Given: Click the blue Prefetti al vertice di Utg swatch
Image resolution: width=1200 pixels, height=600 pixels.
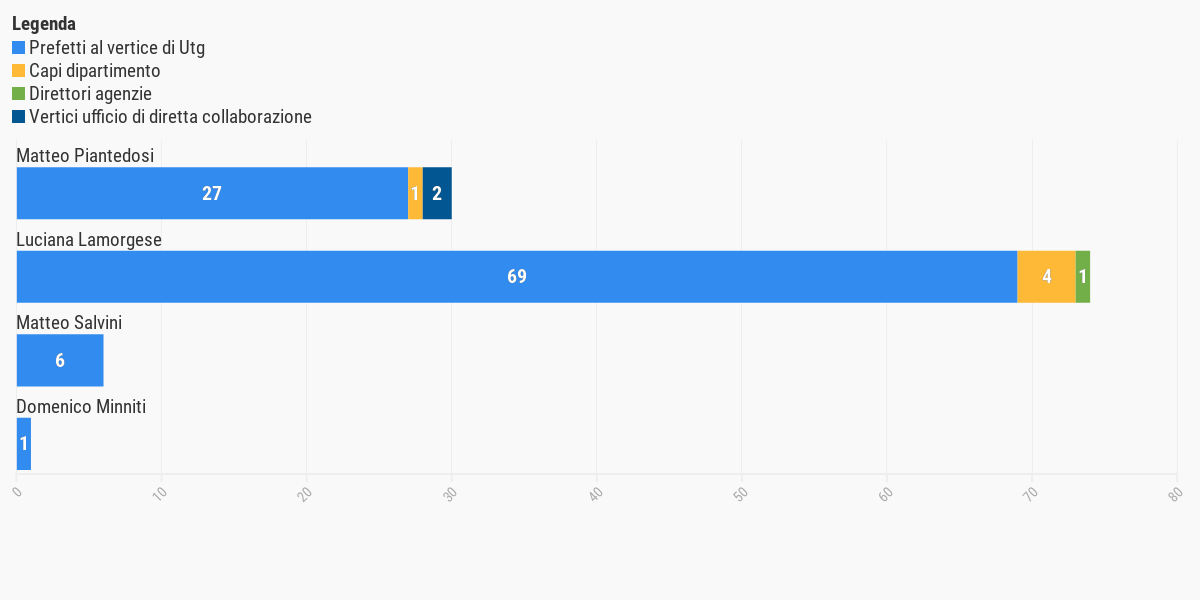Looking at the screenshot, I should [18, 47].
